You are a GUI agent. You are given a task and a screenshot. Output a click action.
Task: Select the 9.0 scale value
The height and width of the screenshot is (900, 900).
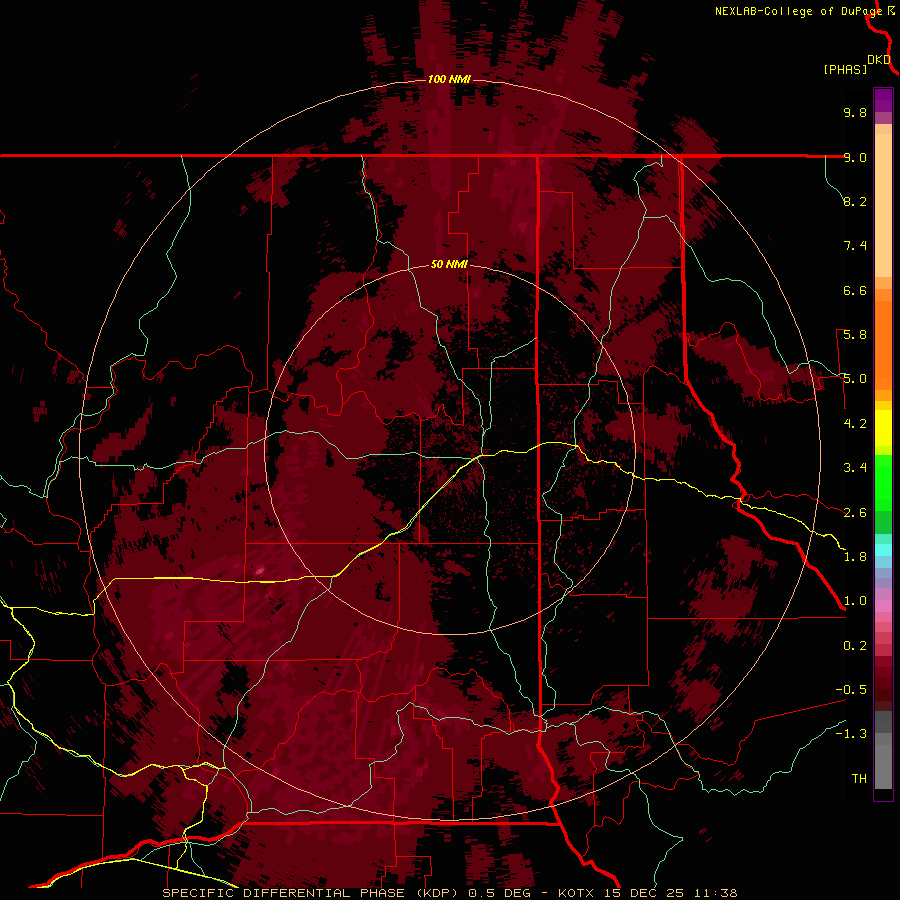855,157
